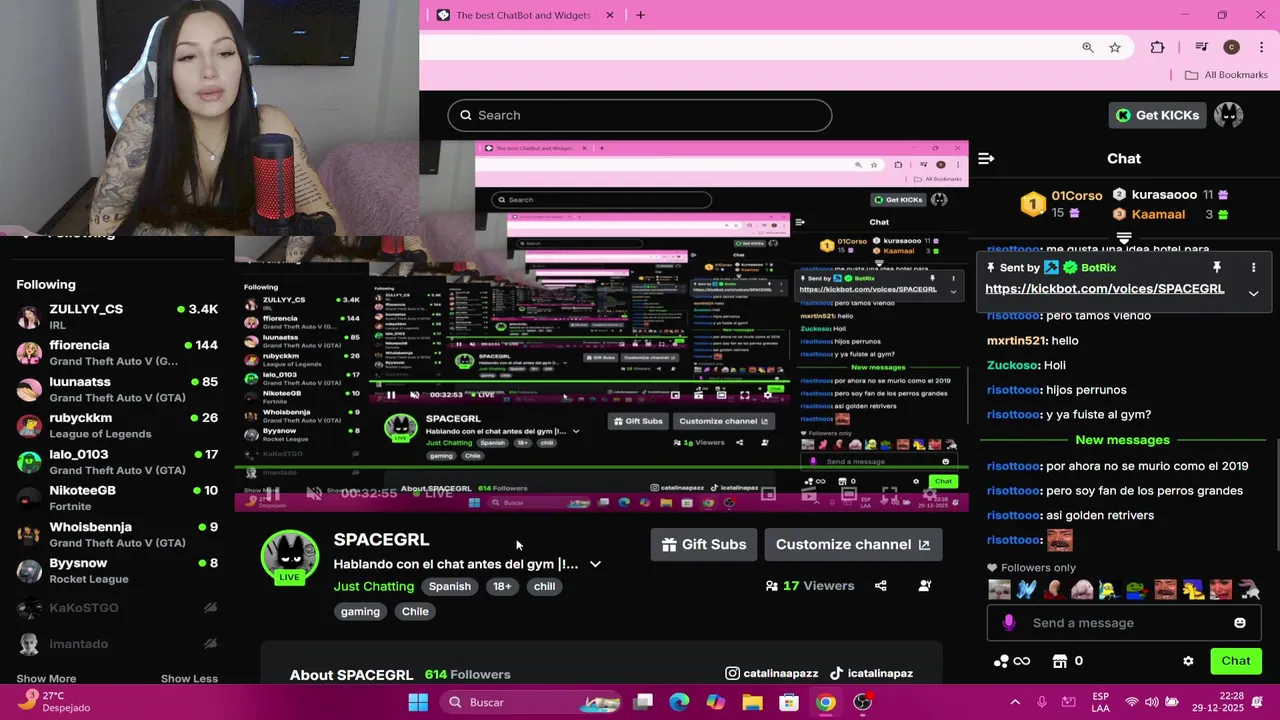Open the Chrome profile avatar

[1231, 47]
